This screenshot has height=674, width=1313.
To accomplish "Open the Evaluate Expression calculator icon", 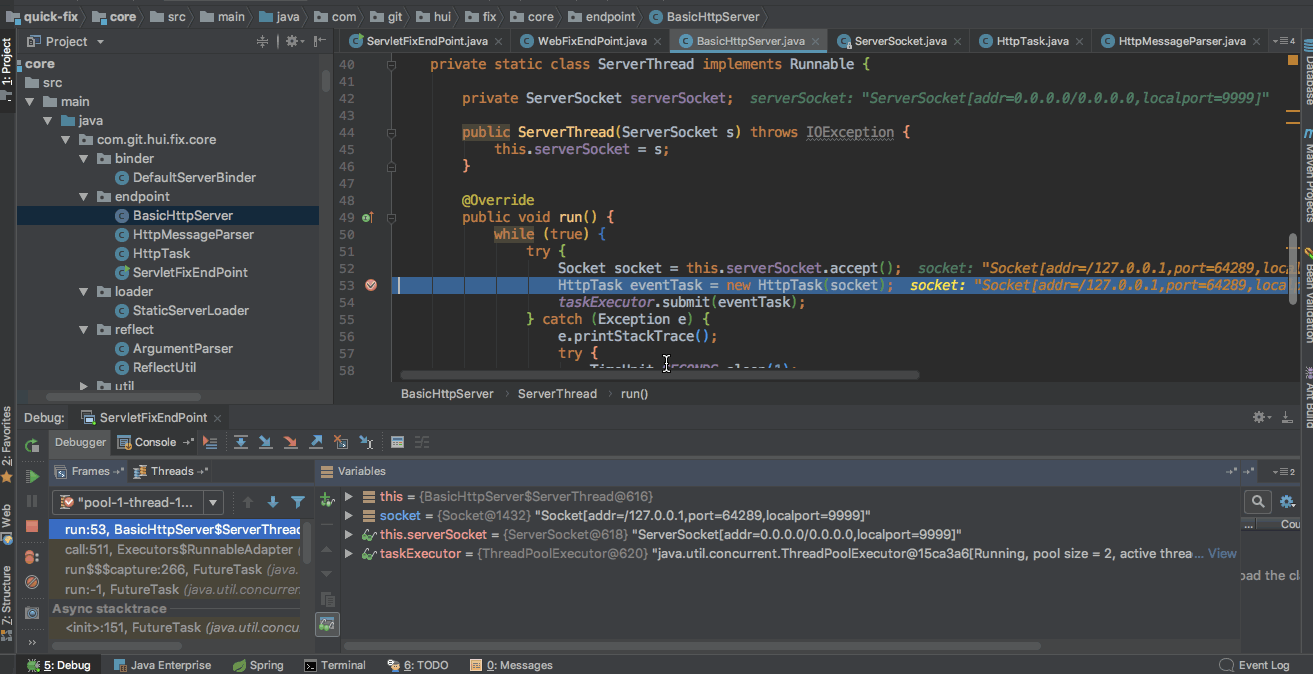I will point(397,442).
